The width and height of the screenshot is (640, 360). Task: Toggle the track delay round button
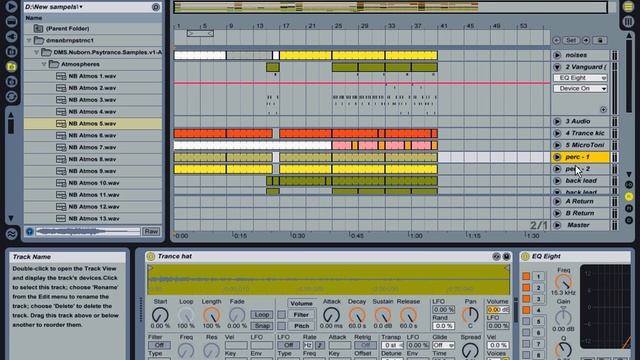629,220
